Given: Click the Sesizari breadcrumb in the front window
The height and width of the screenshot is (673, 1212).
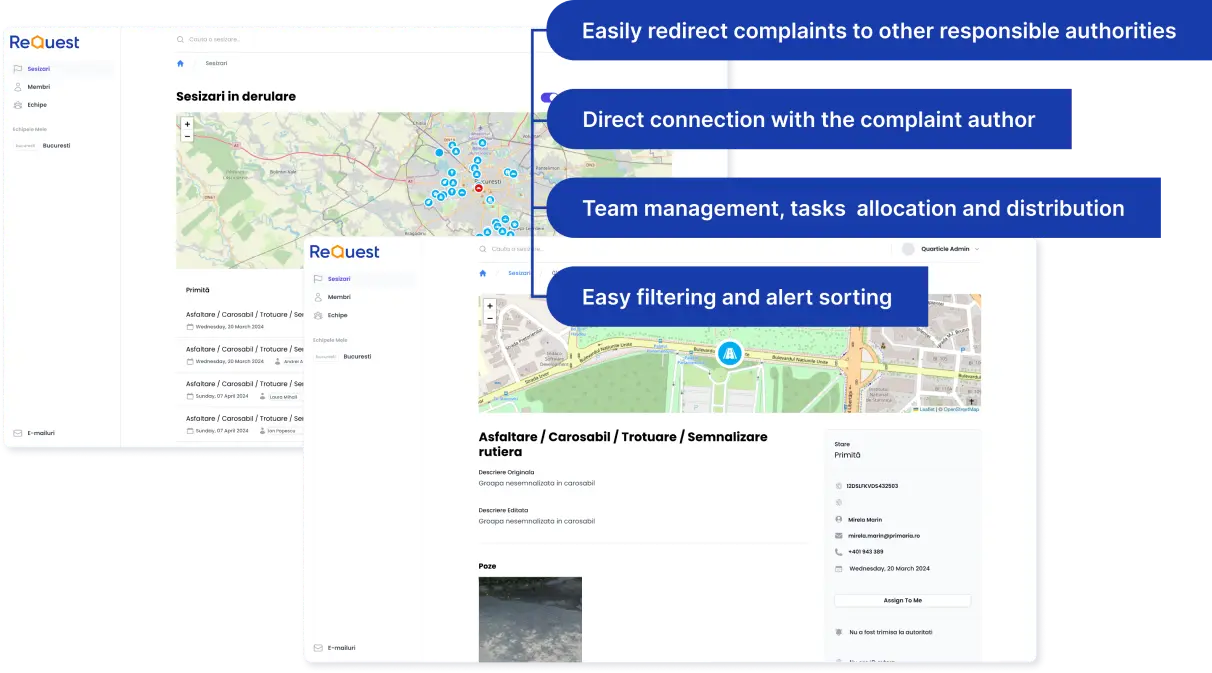Looking at the screenshot, I should 519,273.
